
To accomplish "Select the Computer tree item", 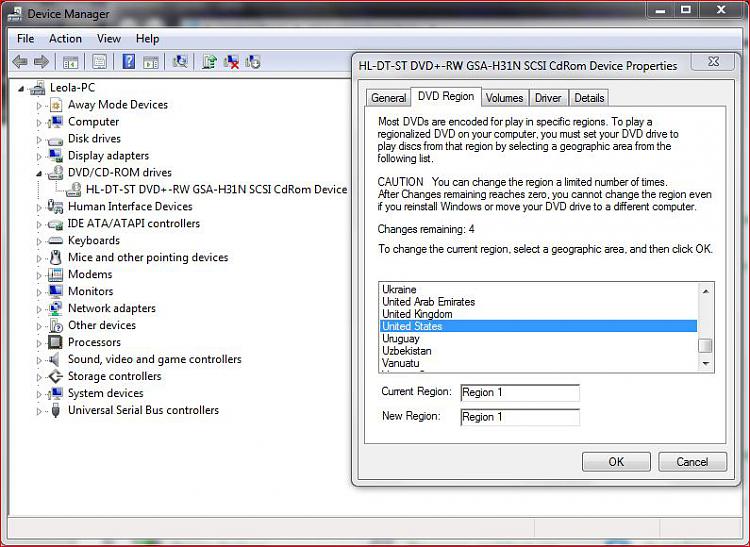I will [x=93, y=121].
